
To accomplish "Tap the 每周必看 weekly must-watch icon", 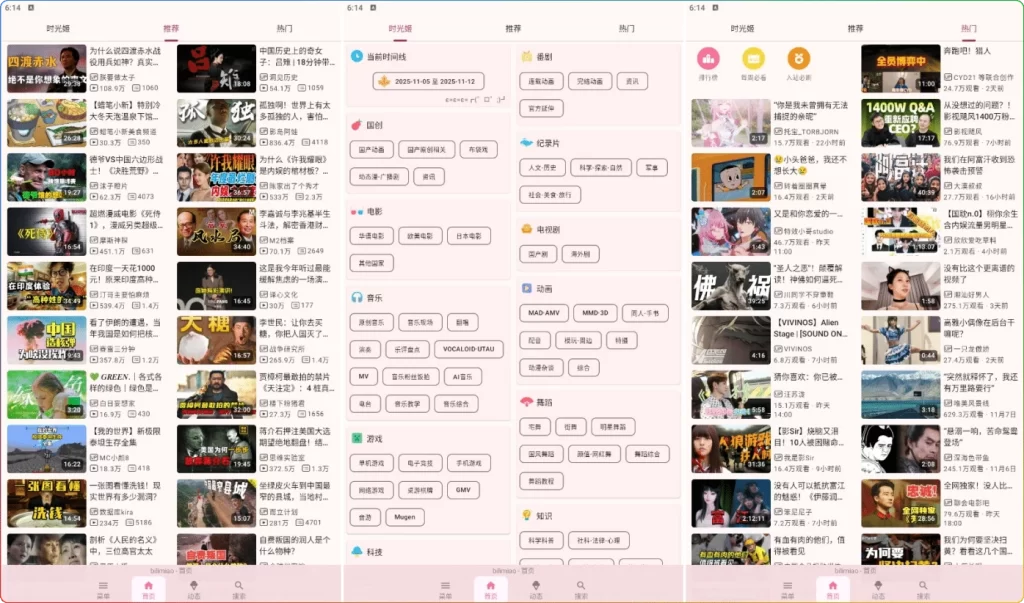I will coord(753,60).
